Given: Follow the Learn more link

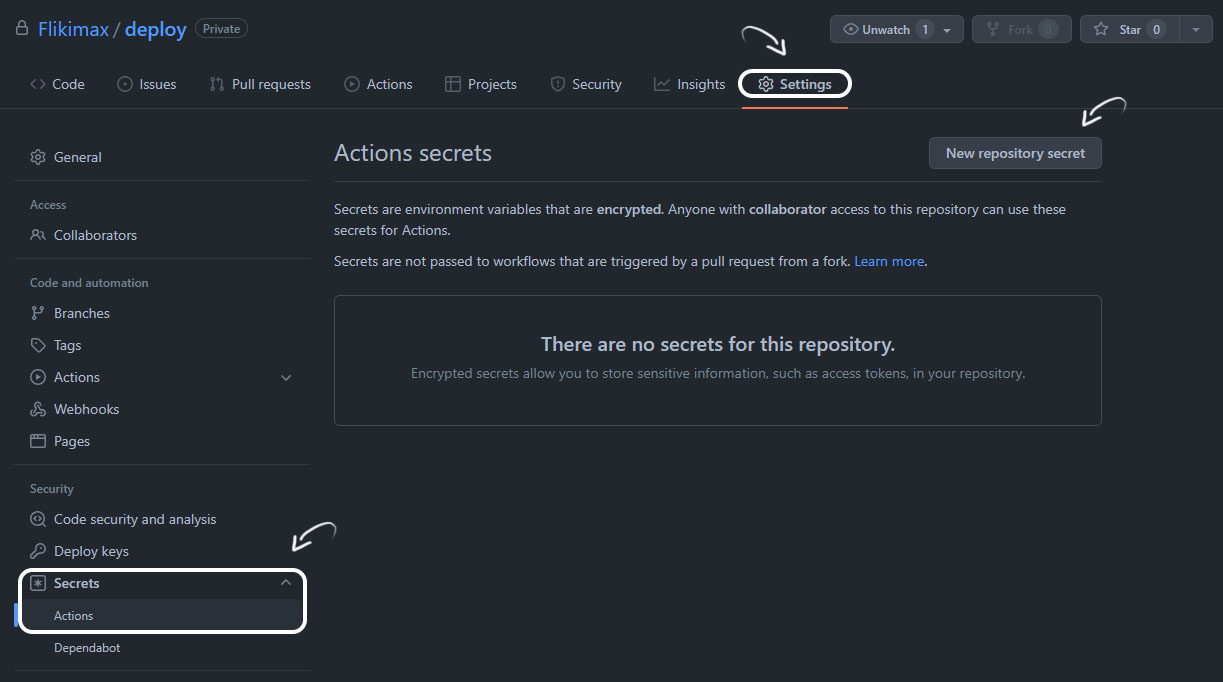Looking at the screenshot, I should pos(888,261).
